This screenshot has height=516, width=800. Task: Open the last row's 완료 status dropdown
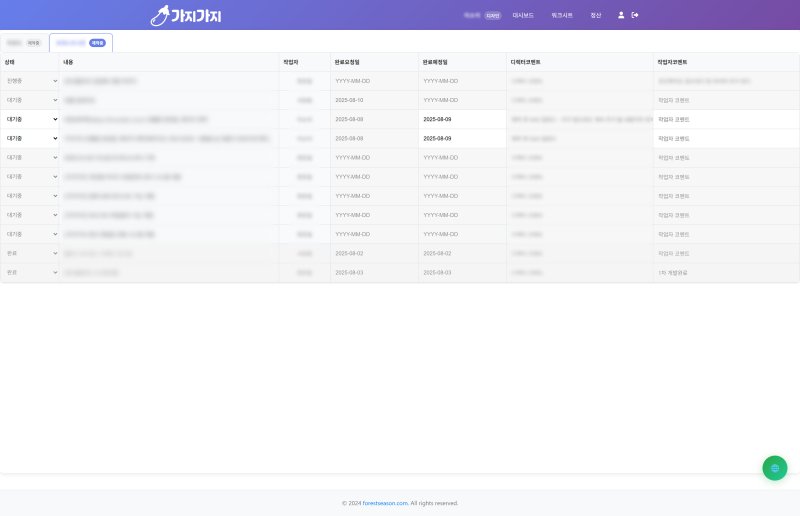(30, 272)
